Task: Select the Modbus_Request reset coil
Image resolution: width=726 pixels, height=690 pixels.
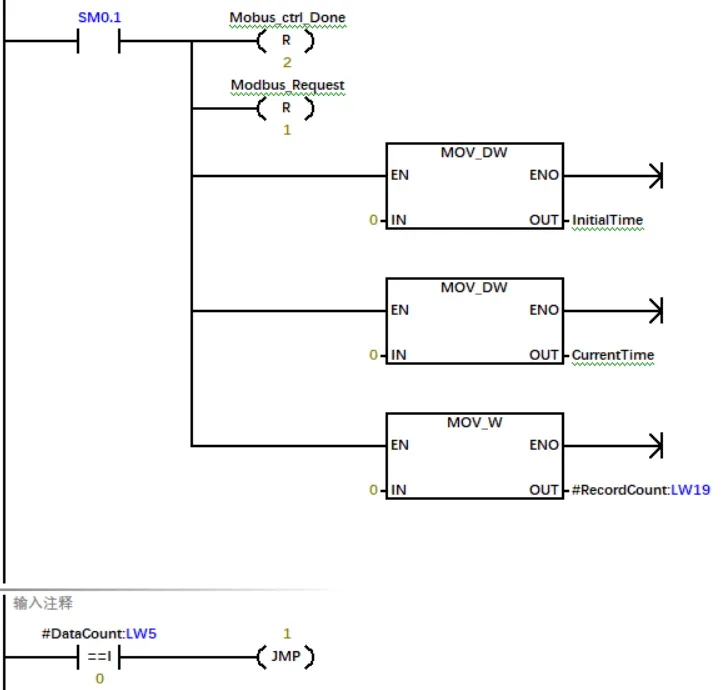Action: [286, 108]
